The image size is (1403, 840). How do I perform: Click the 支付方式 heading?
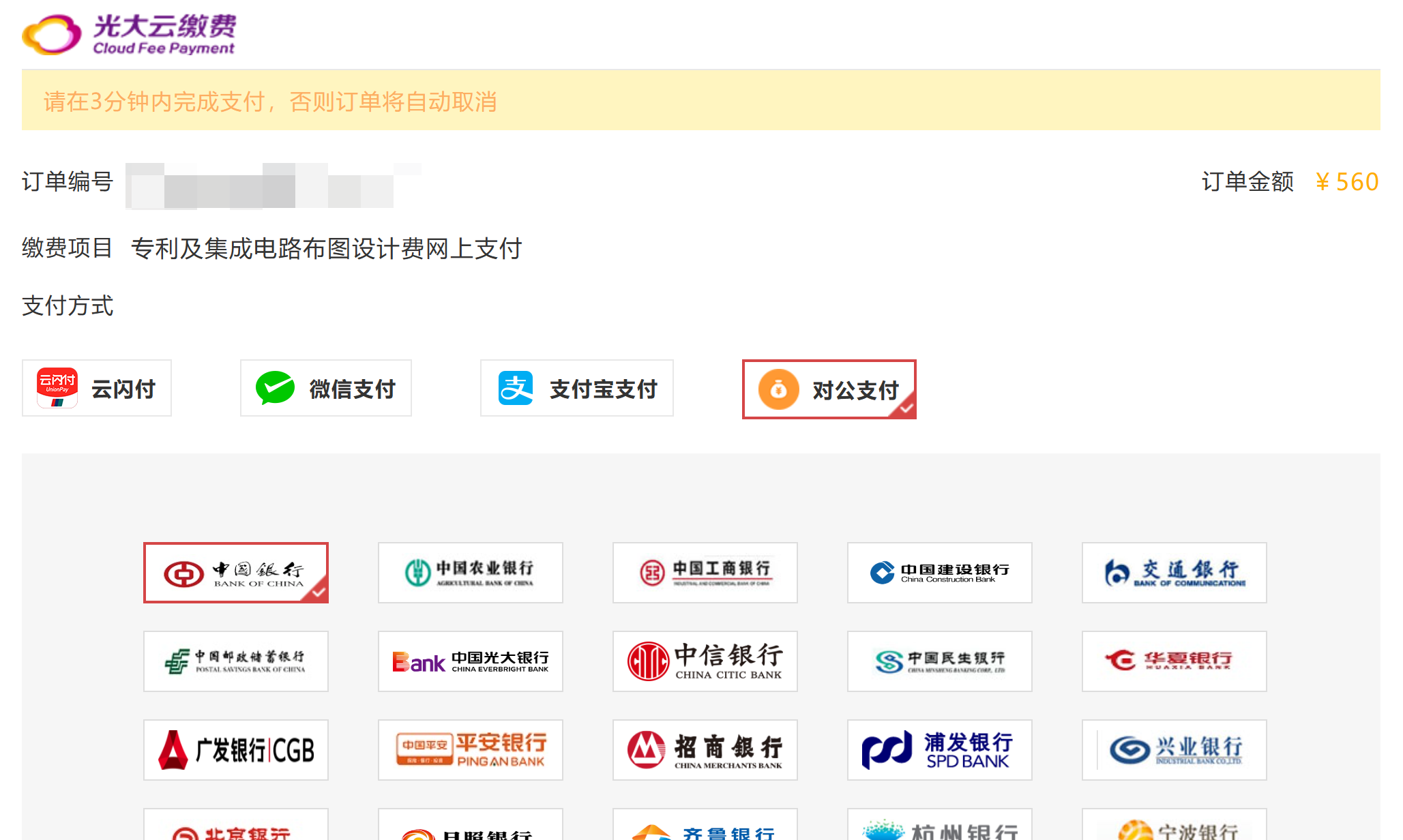pos(68,306)
